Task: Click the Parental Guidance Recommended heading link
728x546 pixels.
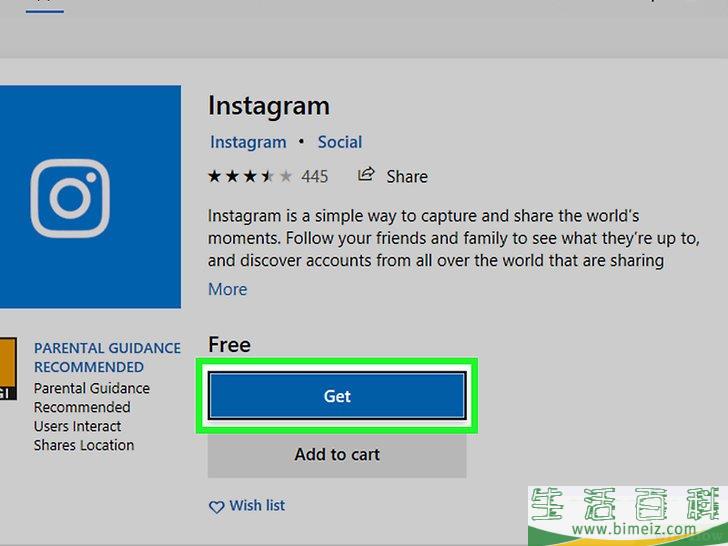Action: pyautogui.click(x=107, y=358)
